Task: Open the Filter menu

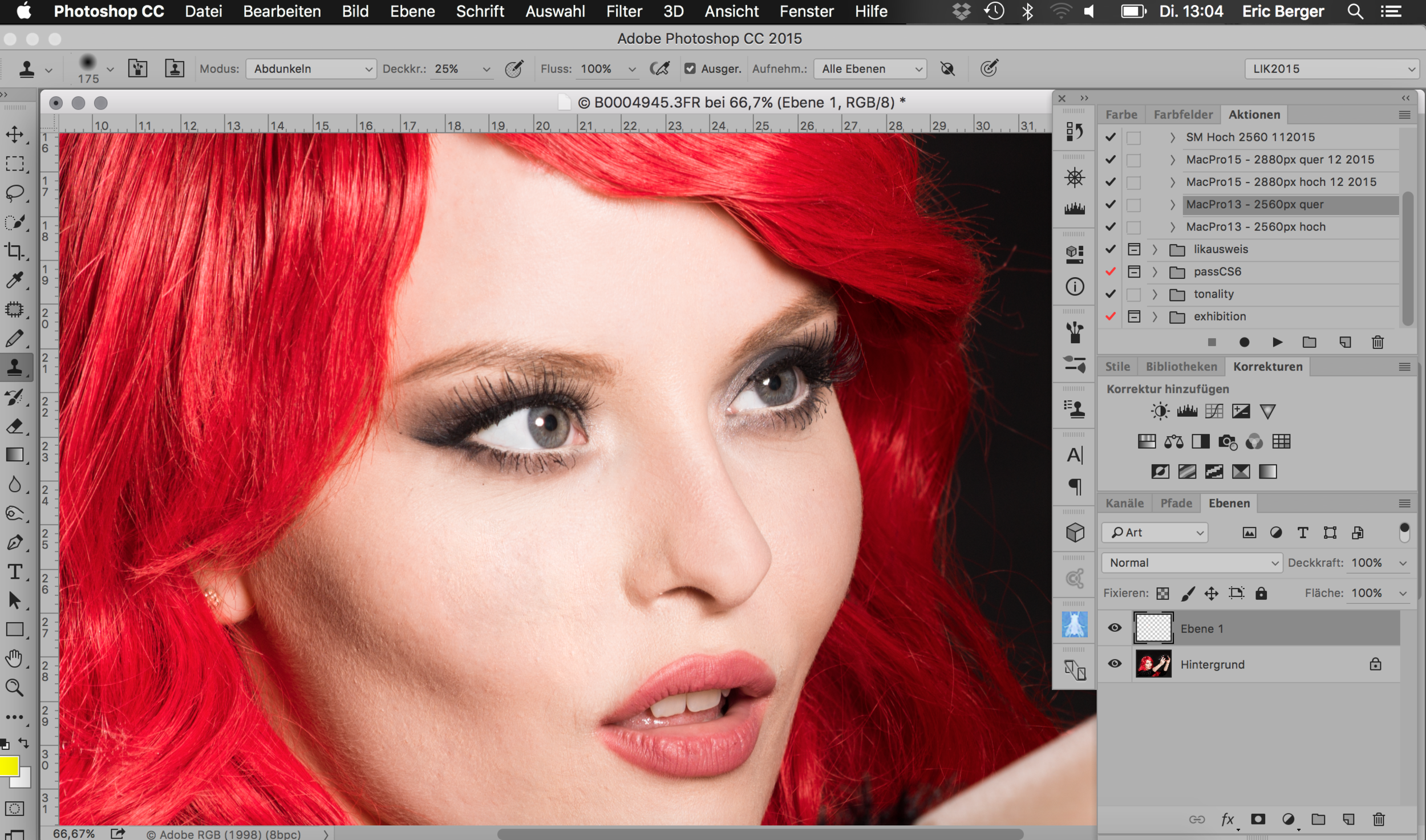Action: pyautogui.click(x=624, y=11)
